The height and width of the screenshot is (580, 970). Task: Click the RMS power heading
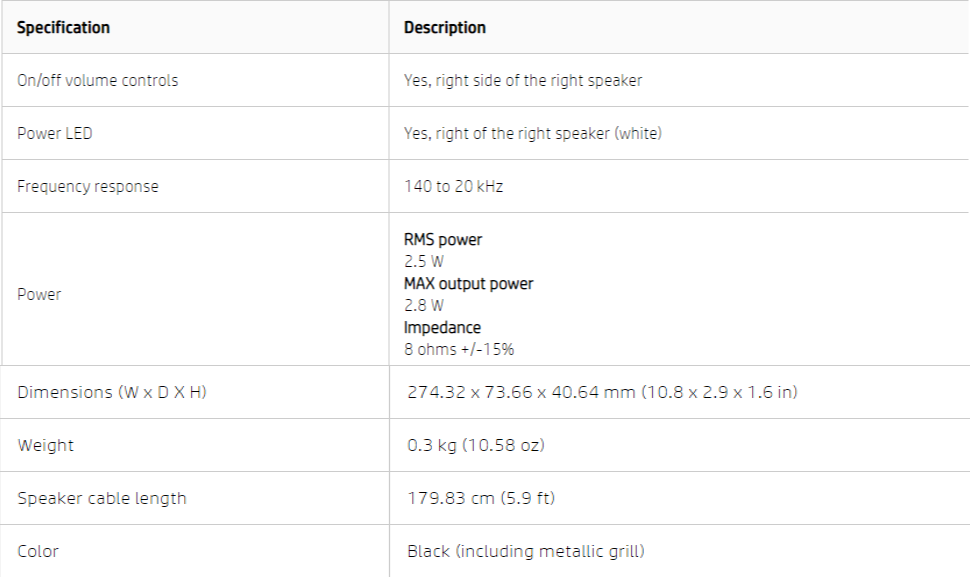click(x=442, y=240)
